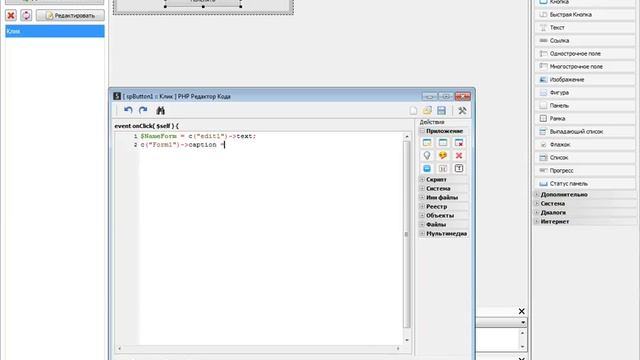Click Редактировать to edit the event
This screenshot has width=640, height=360.
(70, 16)
